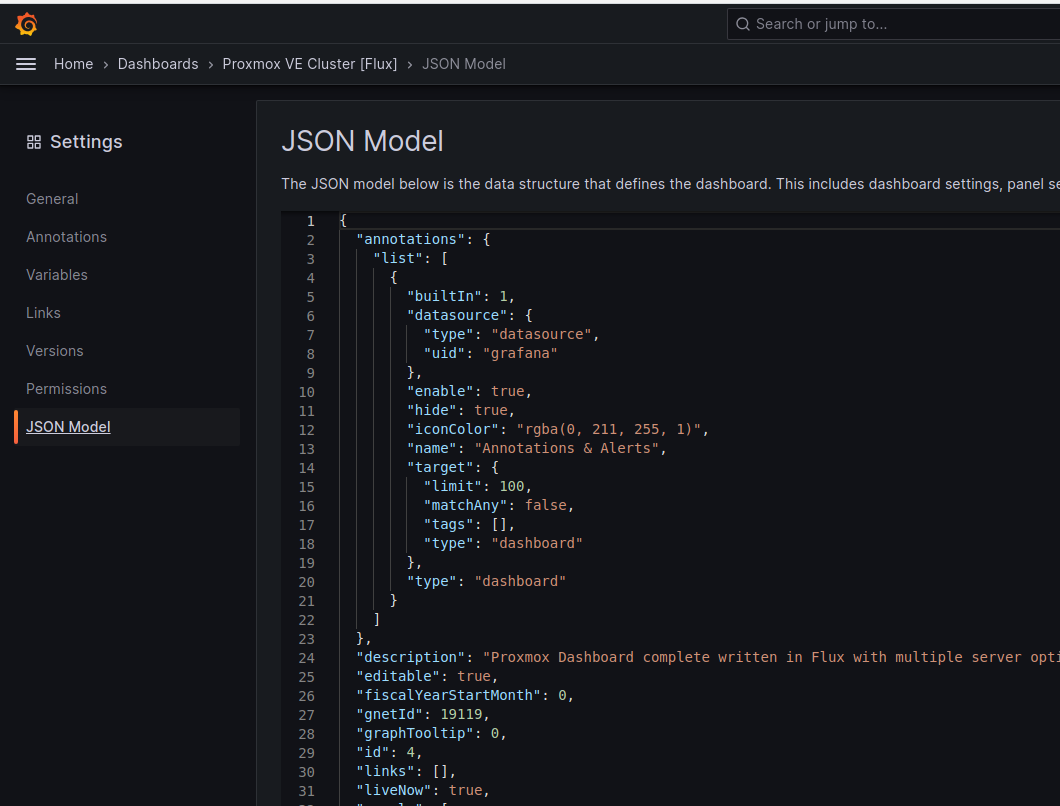This screenshot has height=806, width=1060.
Task: Click the "iconColor" rgba value
Action: [608, 429]
